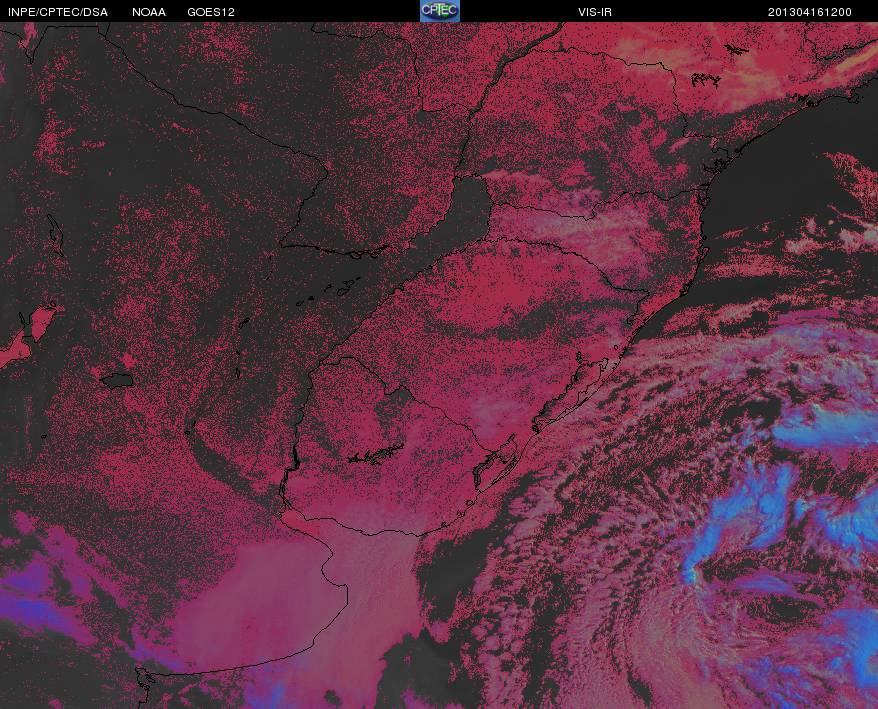The width and height of the screenshot is (878, 709).
Task: Click the NOAA label in header
Action: click(x=149, y=12)
